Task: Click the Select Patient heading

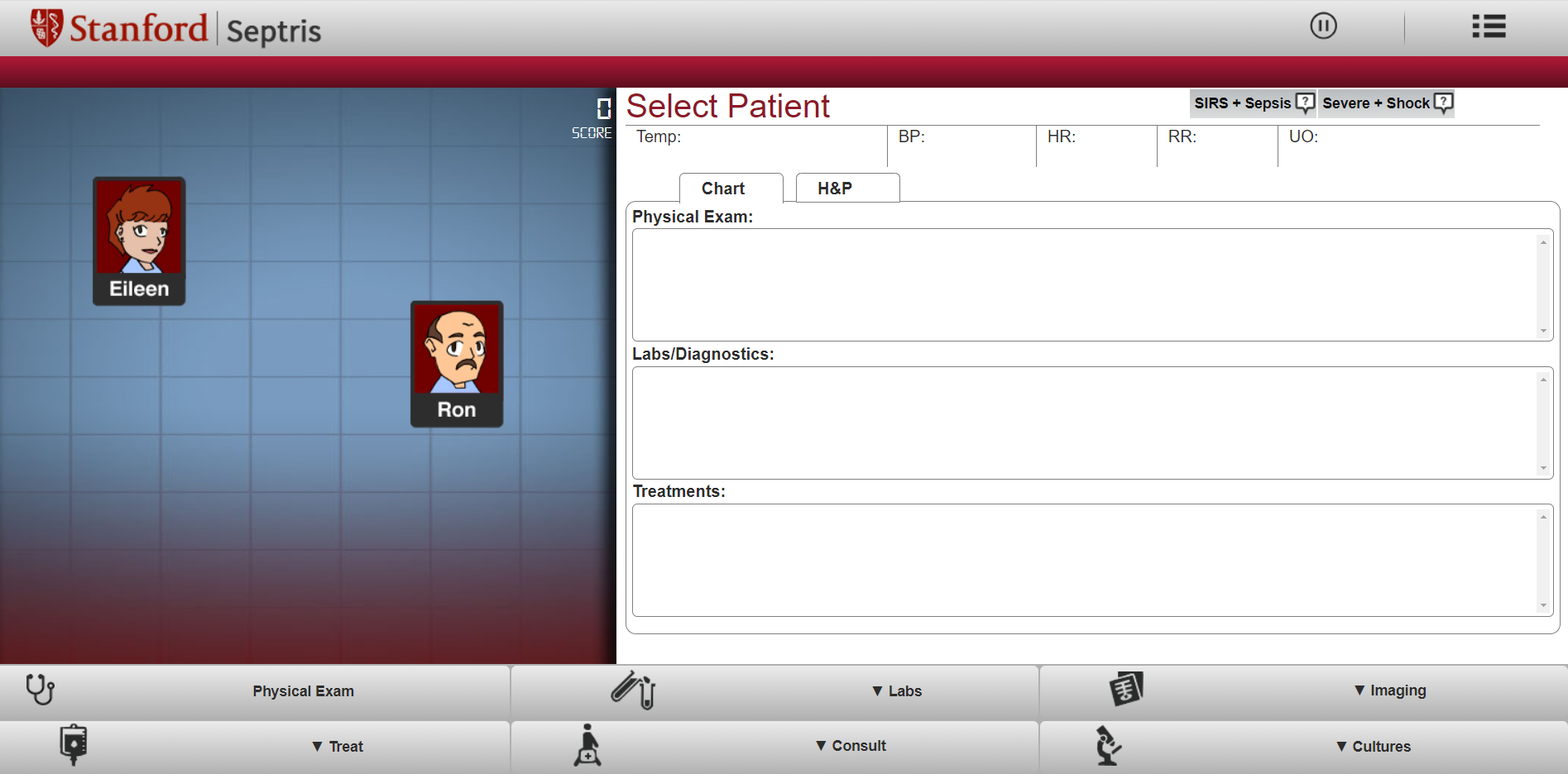Action: point(728,106)
